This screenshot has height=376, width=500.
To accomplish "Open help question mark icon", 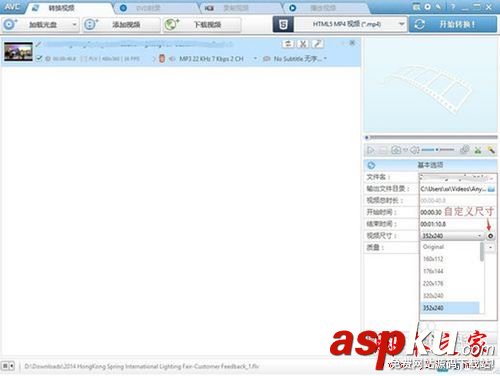I will pos(453,7).
